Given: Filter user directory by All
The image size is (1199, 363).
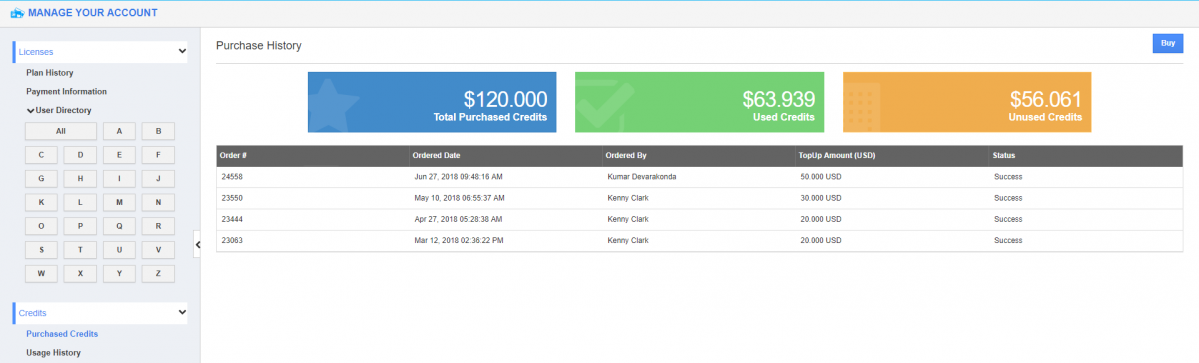Looking at the screenshot, I should [x=61, y=131].
